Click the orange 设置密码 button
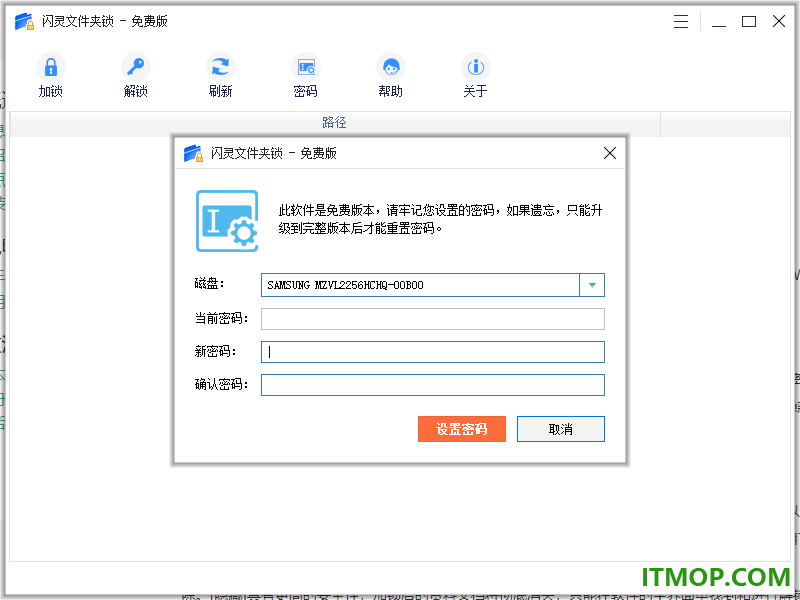800x600 pixels. (x=462, y=429)
